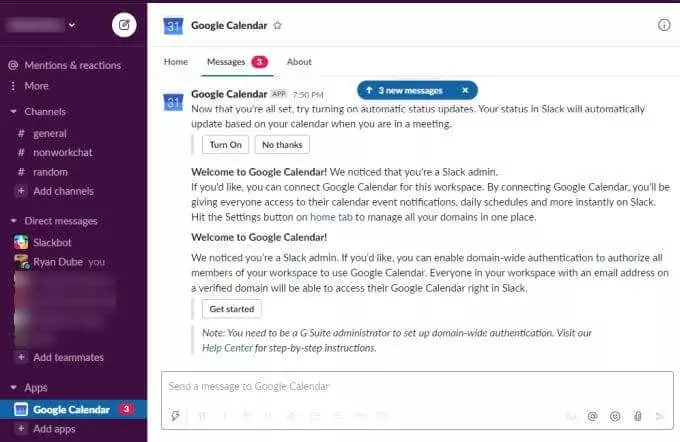The height and width of the screenshot is (442, 680).
Task: Open the More sidebar item
Action: [36, 86]
